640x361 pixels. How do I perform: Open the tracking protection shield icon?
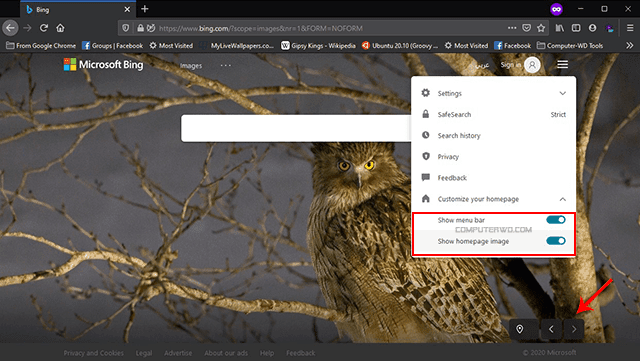click(126, 28)
